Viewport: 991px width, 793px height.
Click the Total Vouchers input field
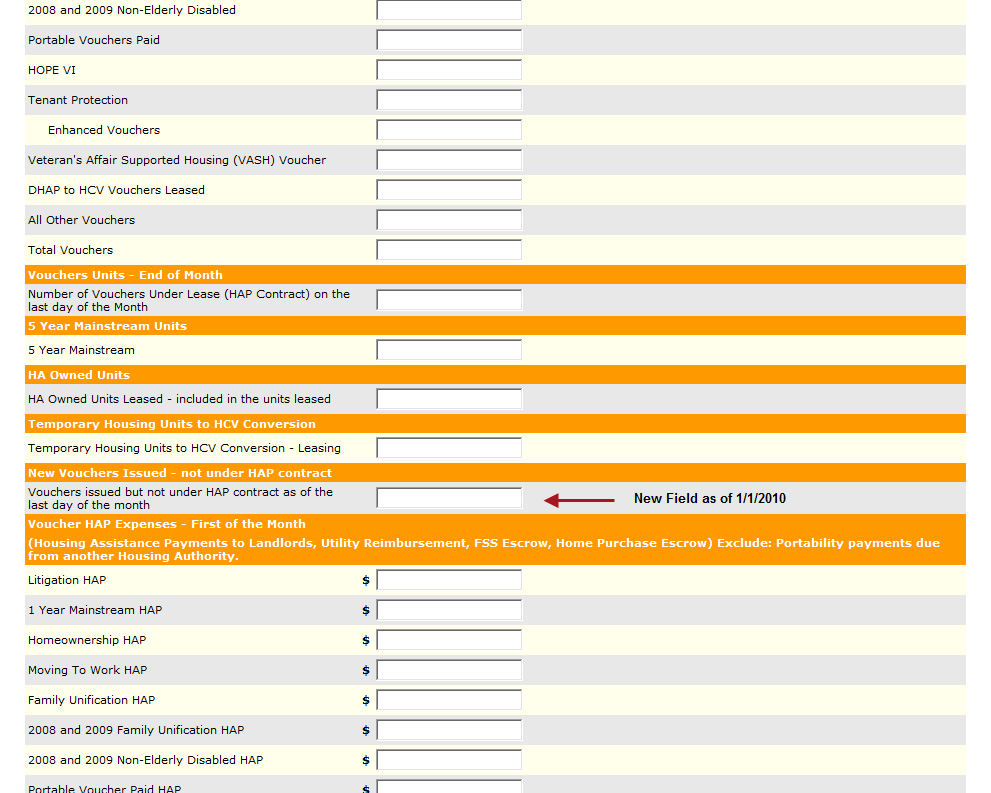[x=449, y=250]
